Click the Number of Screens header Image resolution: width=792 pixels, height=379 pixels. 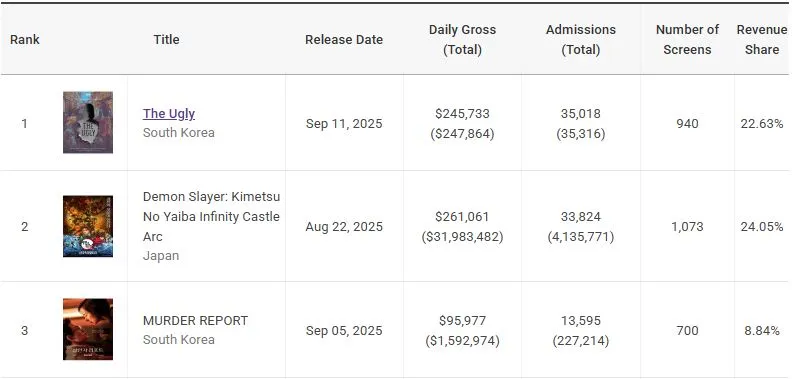[x=687, y=39]
